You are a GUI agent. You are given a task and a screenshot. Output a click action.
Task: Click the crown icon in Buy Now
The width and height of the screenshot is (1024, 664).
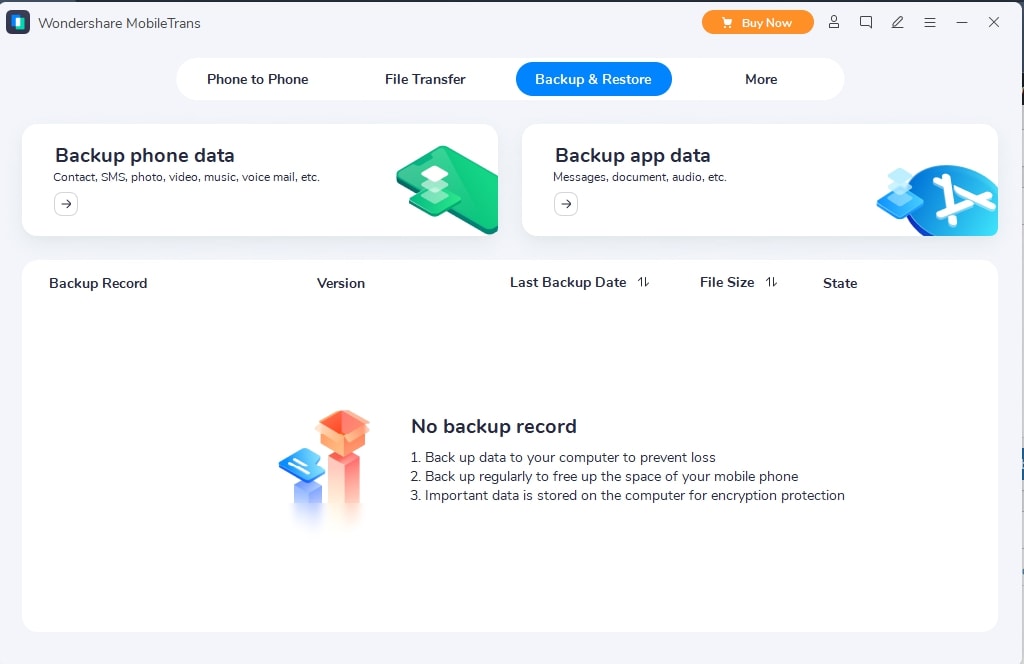pos(729,21)
